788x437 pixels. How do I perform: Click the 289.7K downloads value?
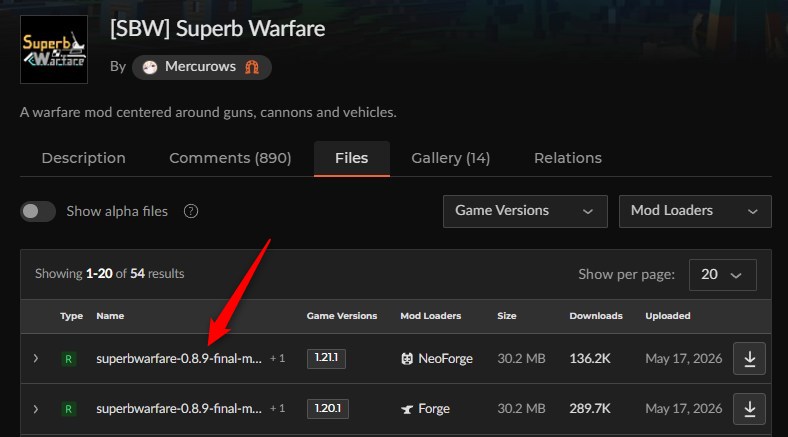pyautogui.click(x=590, y=409)
